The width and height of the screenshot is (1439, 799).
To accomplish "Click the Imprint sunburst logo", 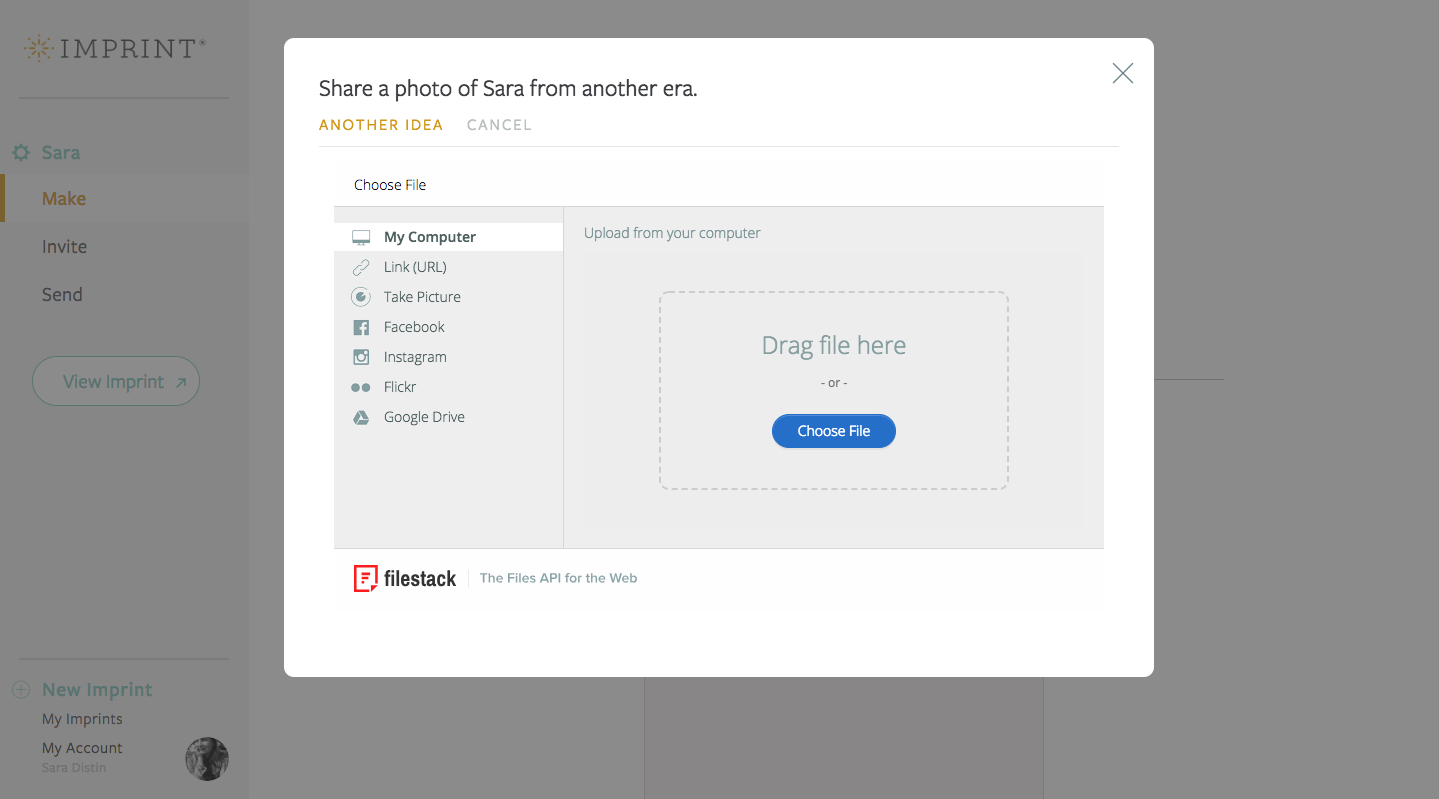I will coord(38,48).
